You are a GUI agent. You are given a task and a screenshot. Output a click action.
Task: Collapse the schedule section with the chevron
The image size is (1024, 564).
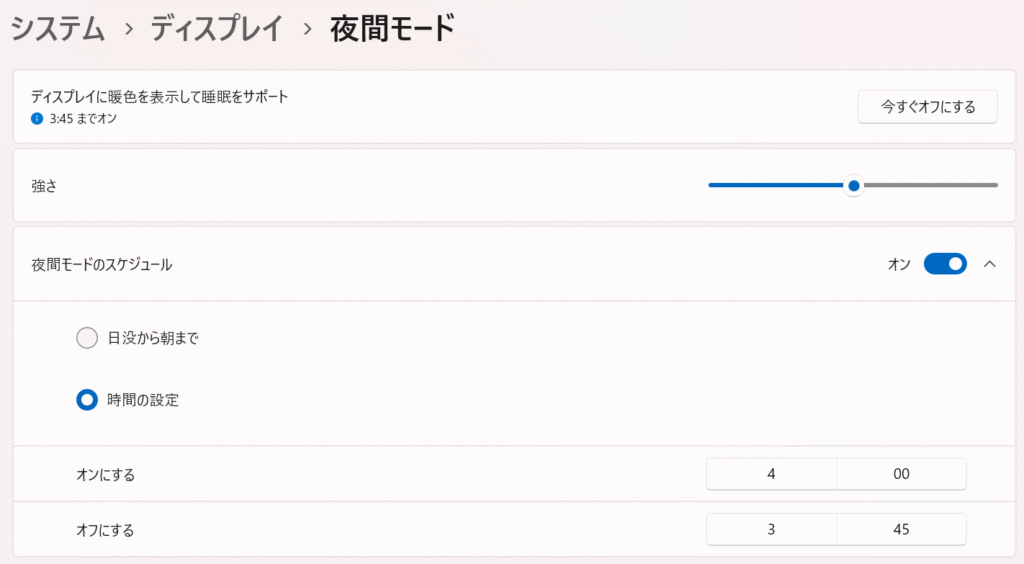point(990,264)
